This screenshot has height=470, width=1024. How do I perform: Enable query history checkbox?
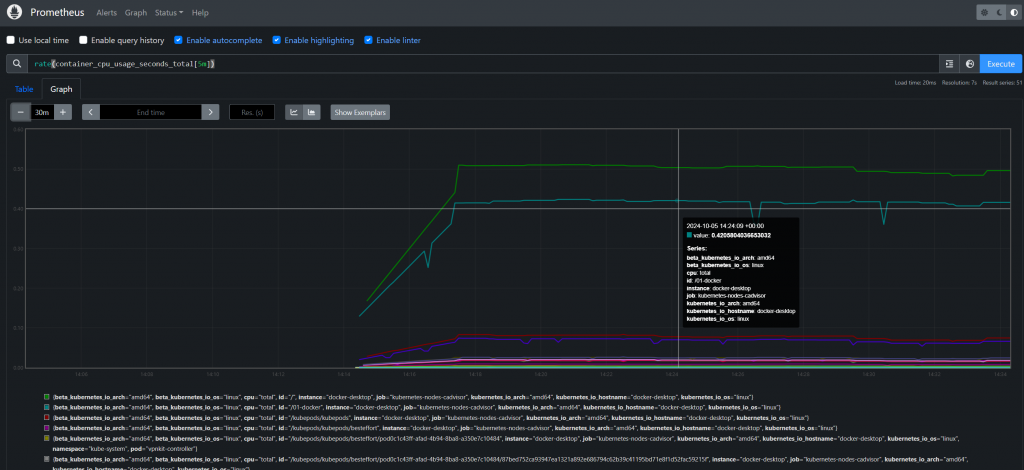click(83, 40)
